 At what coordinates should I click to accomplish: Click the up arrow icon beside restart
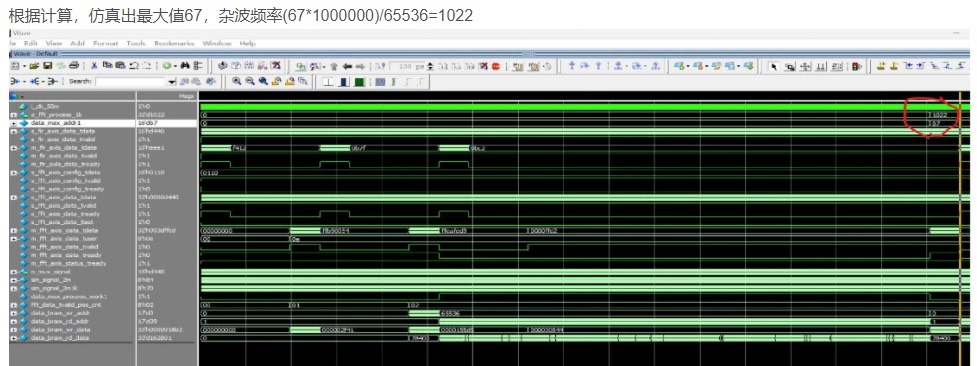(334, 66)
